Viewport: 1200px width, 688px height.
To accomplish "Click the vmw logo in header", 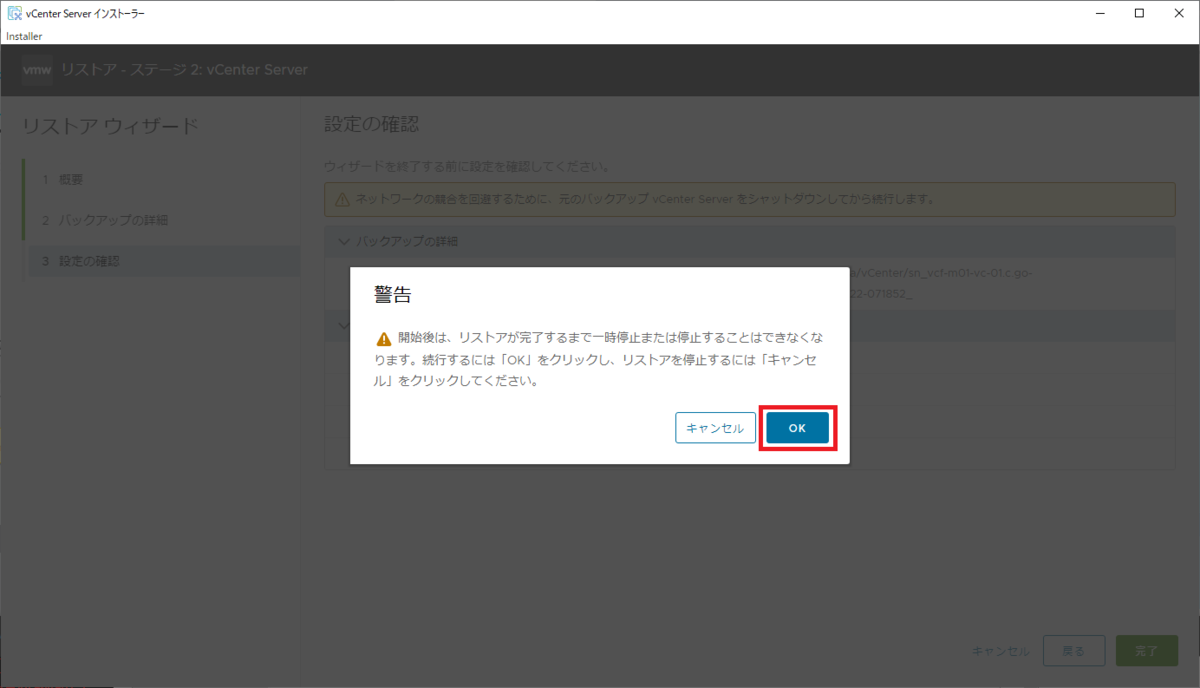I will click(37, 70).
